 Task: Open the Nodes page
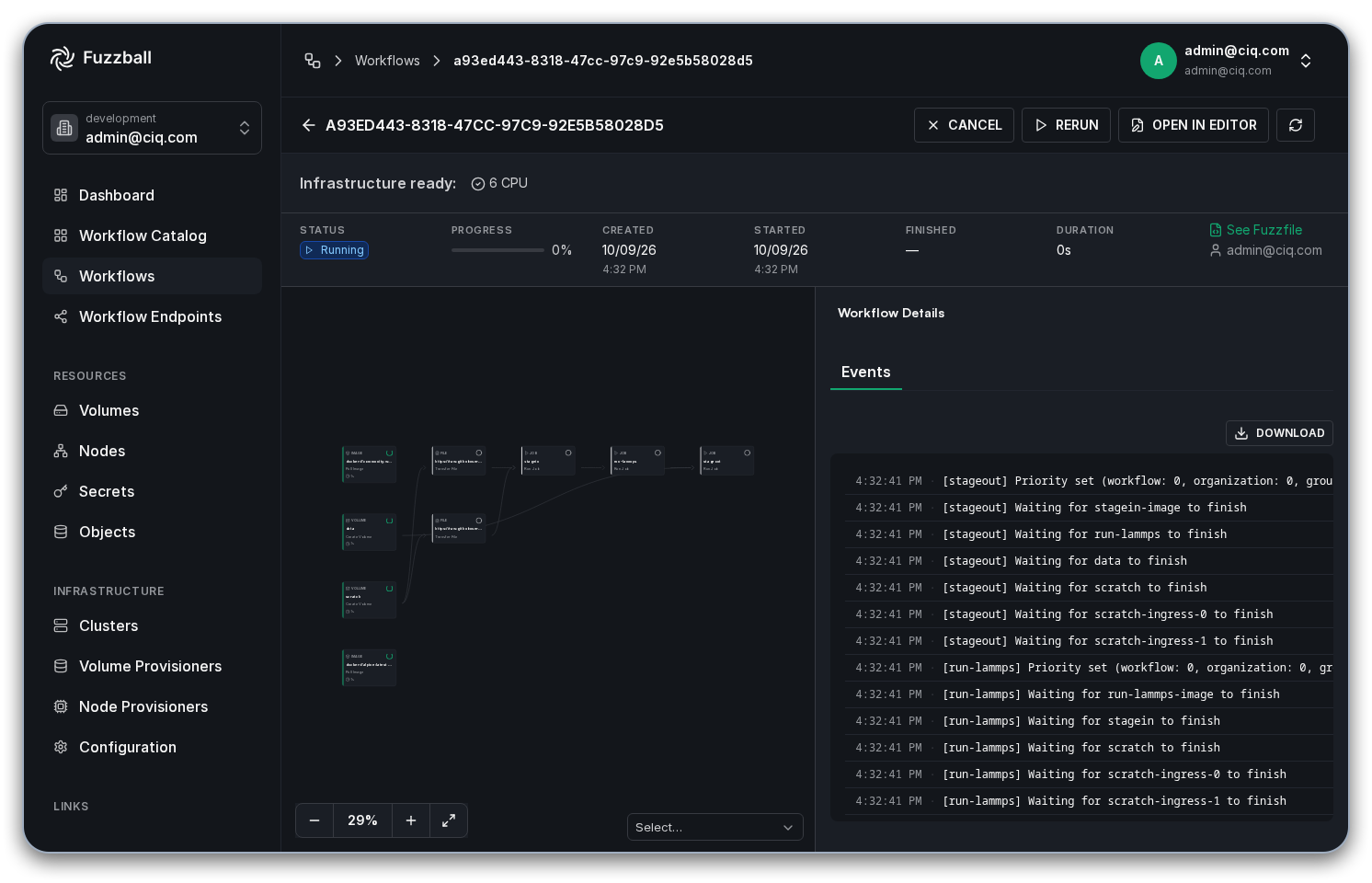tap(152, 451)
